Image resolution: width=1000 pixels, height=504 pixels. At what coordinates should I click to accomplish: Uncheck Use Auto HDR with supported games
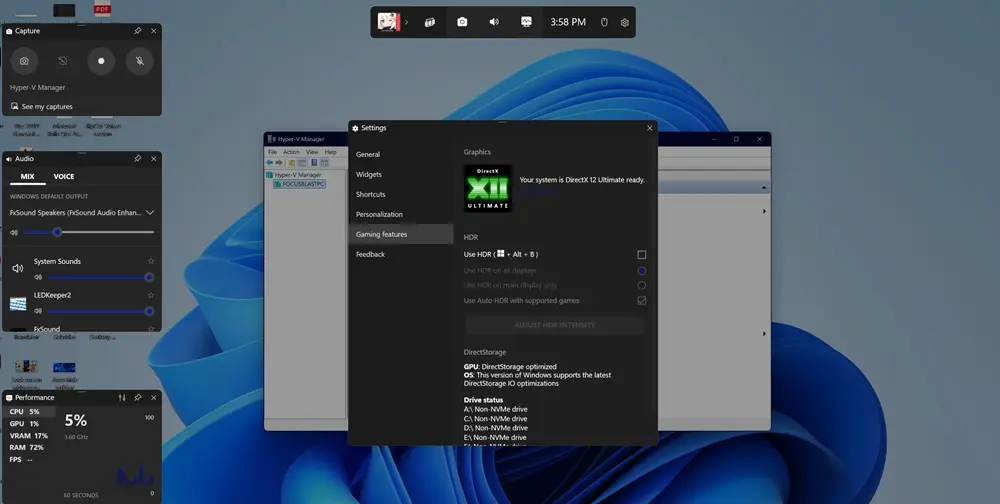point(642,300)
